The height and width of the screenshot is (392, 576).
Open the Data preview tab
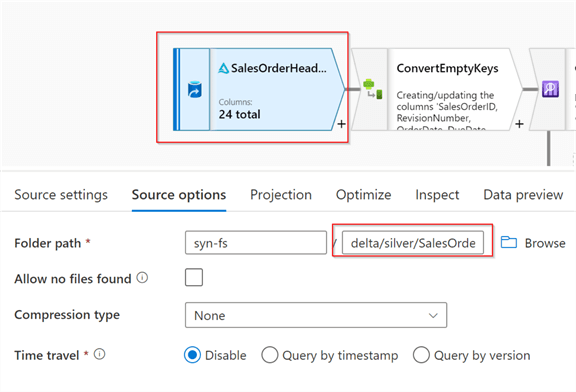(523, 195)
